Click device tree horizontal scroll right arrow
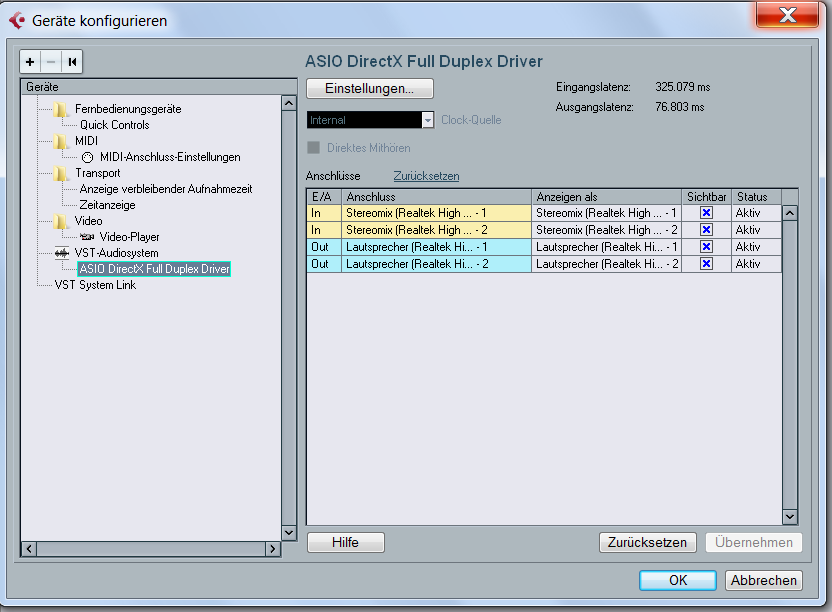 point(273,549)
